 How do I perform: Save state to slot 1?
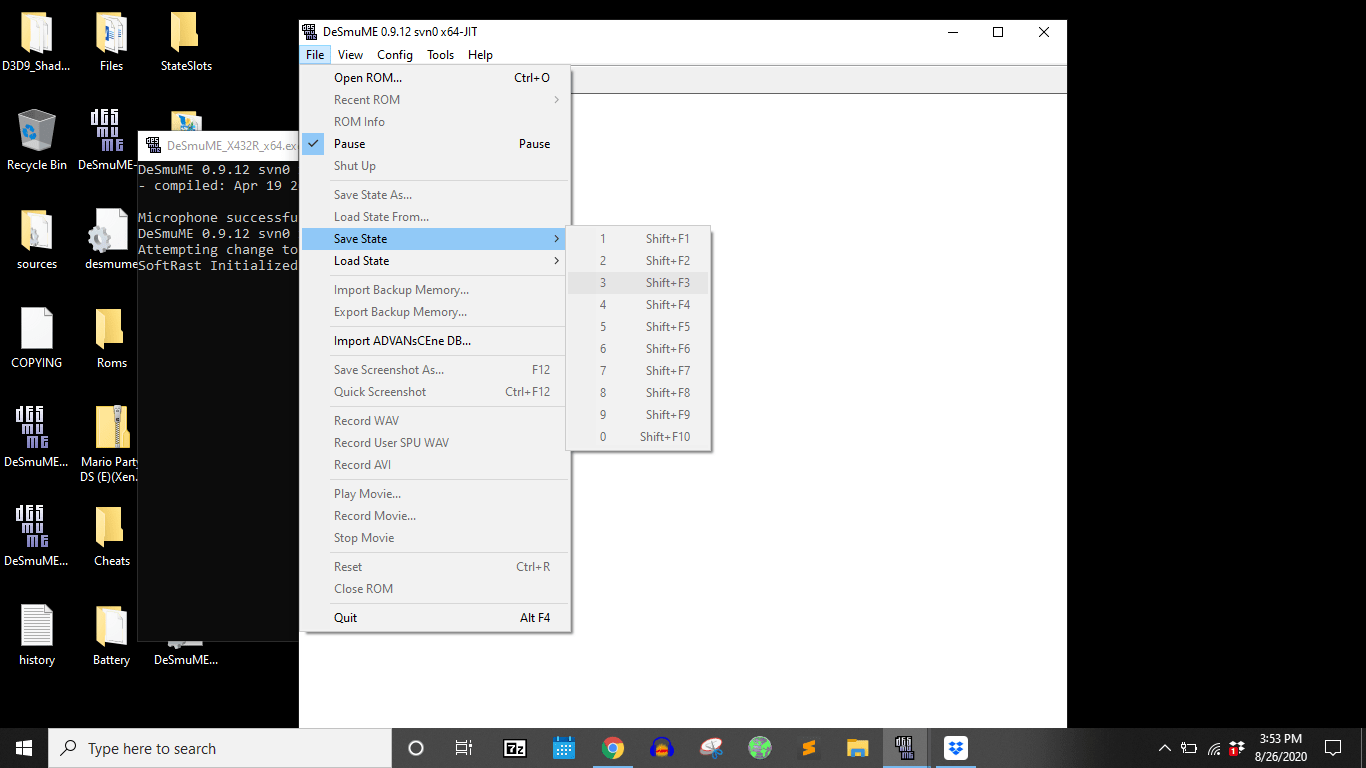[638, 239]
